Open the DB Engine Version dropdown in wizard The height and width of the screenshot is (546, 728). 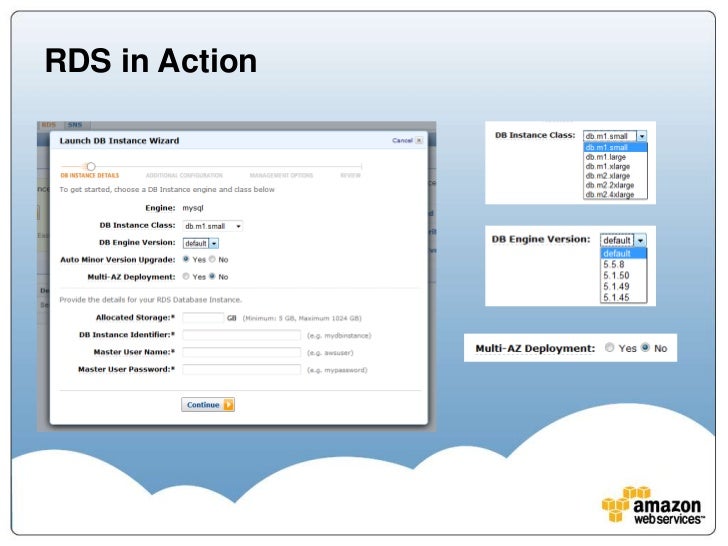click(201, 243)
